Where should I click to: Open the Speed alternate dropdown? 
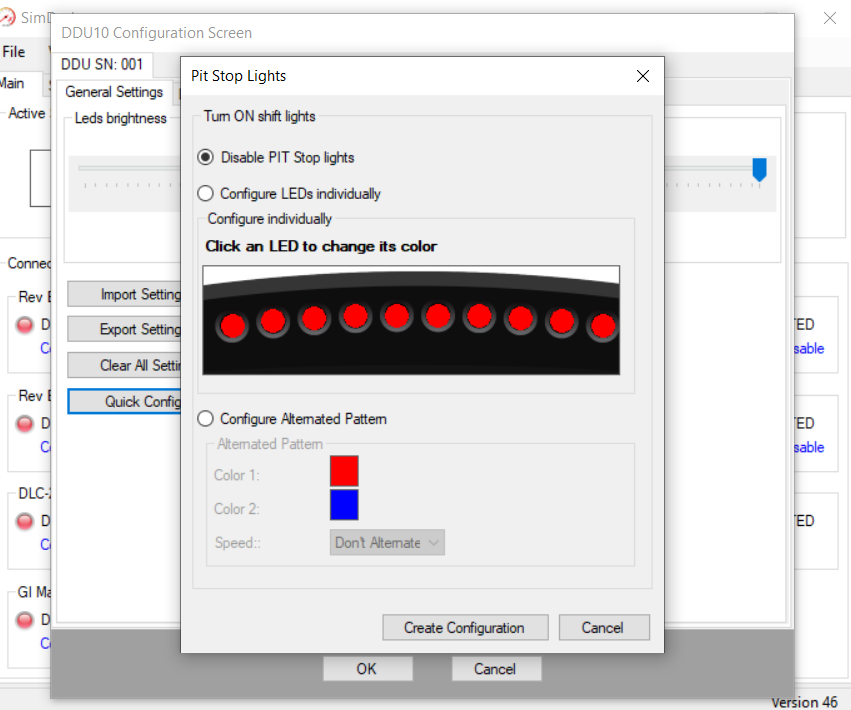coord(387,542)
